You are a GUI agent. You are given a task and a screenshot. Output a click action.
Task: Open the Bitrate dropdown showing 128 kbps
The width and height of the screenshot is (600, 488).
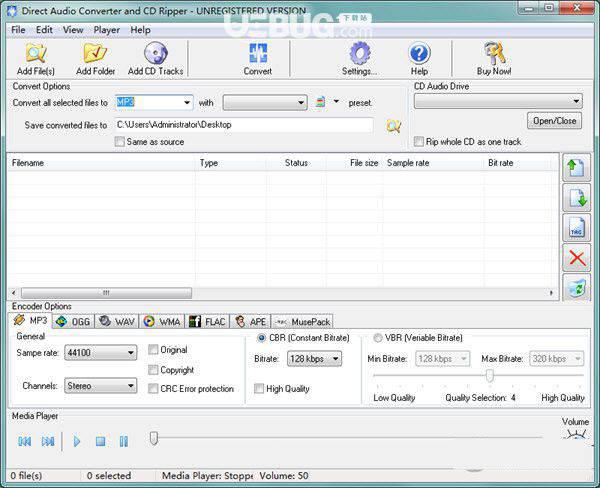[314, 359]
